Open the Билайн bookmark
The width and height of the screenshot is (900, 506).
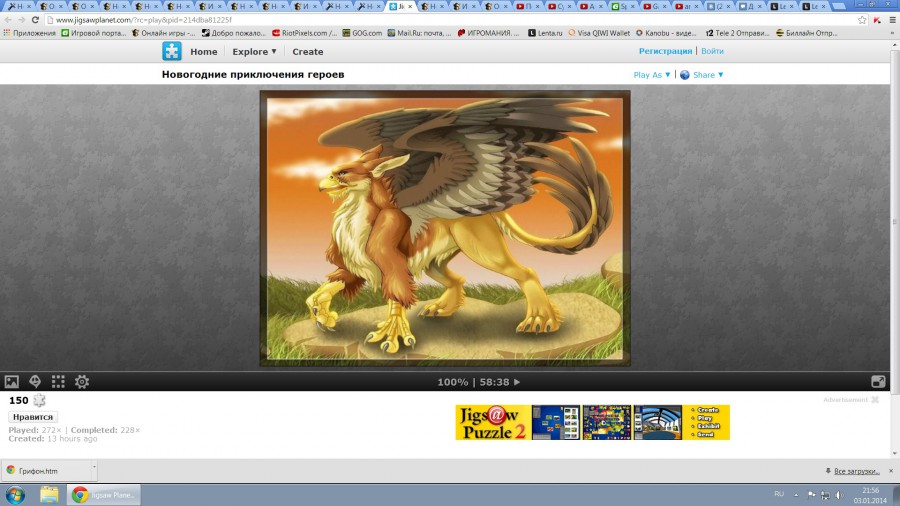coord(806,33)
